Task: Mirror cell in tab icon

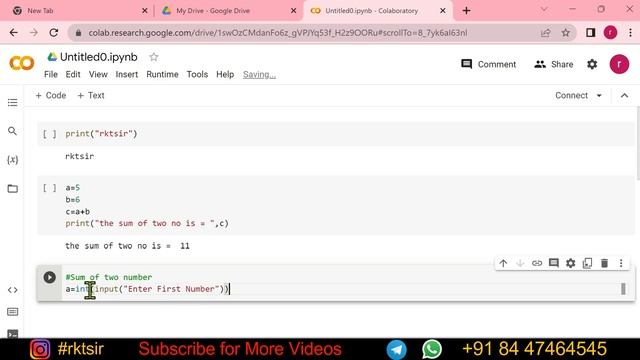Action: (587, 263)
